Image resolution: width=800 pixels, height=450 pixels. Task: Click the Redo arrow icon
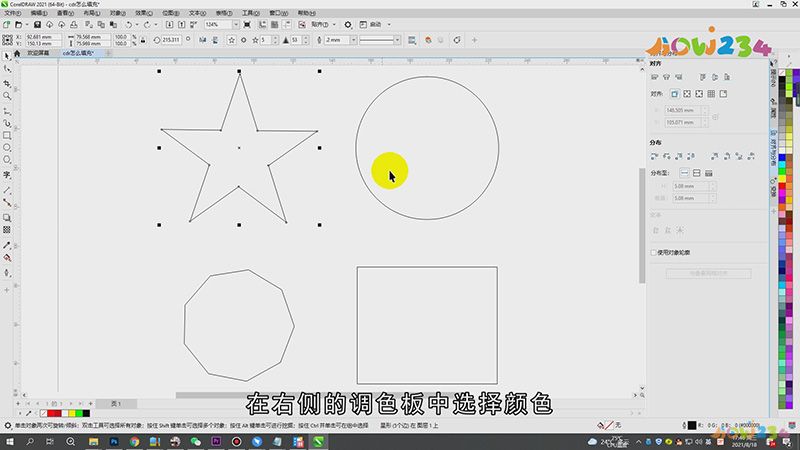coord(147,24)
